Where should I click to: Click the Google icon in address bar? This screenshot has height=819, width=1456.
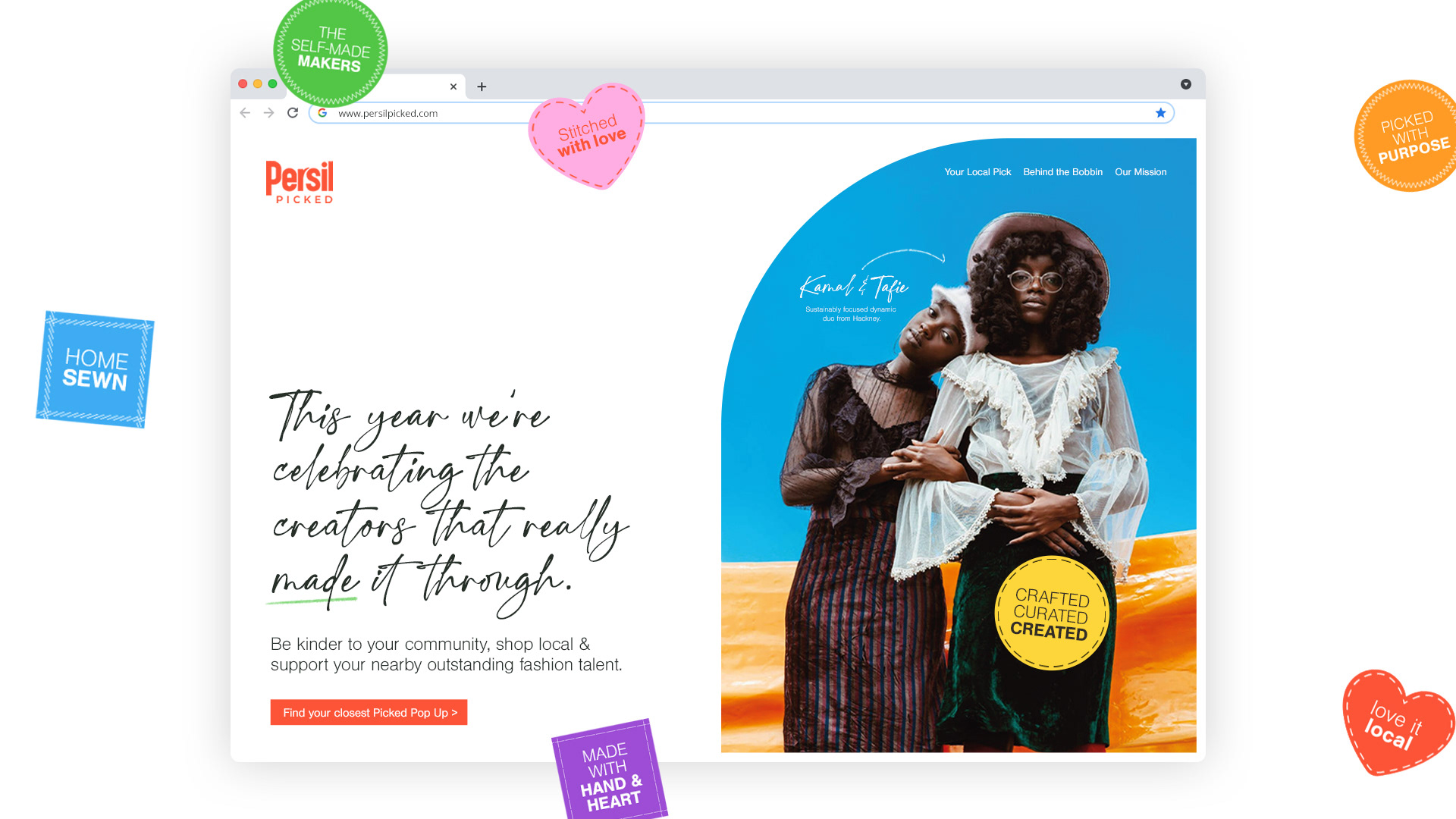322,113
